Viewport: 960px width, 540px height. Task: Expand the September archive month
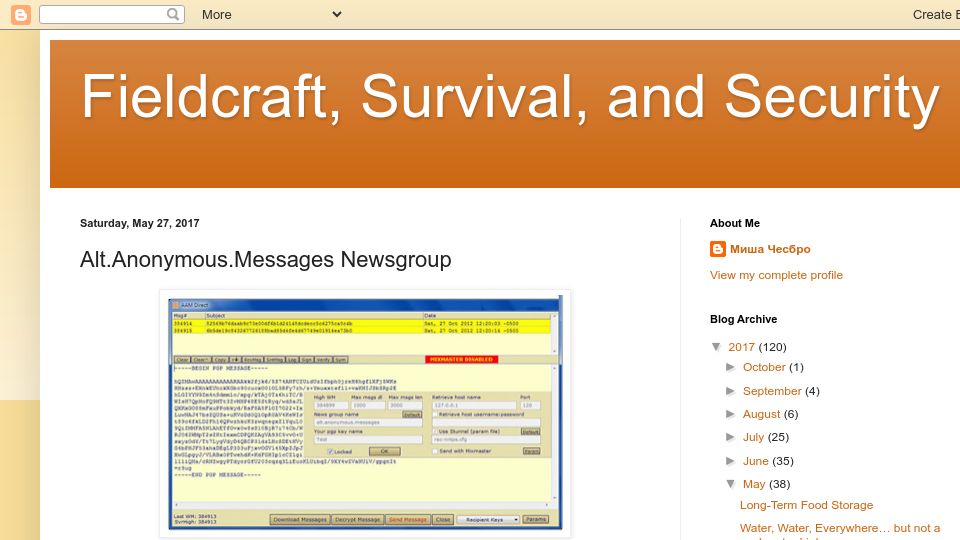(730, 391)
